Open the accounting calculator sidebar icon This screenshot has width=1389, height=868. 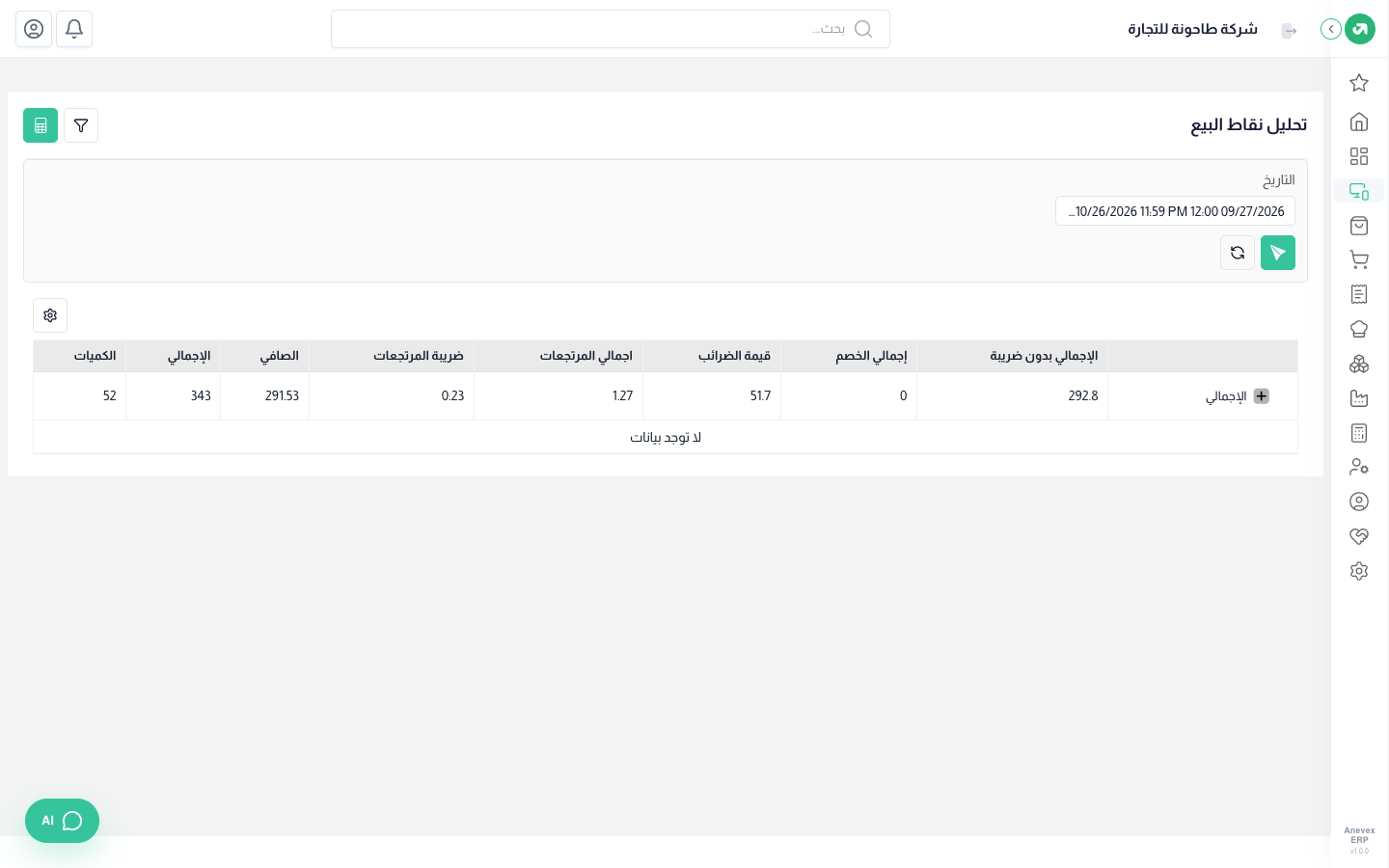point(1359,433)
